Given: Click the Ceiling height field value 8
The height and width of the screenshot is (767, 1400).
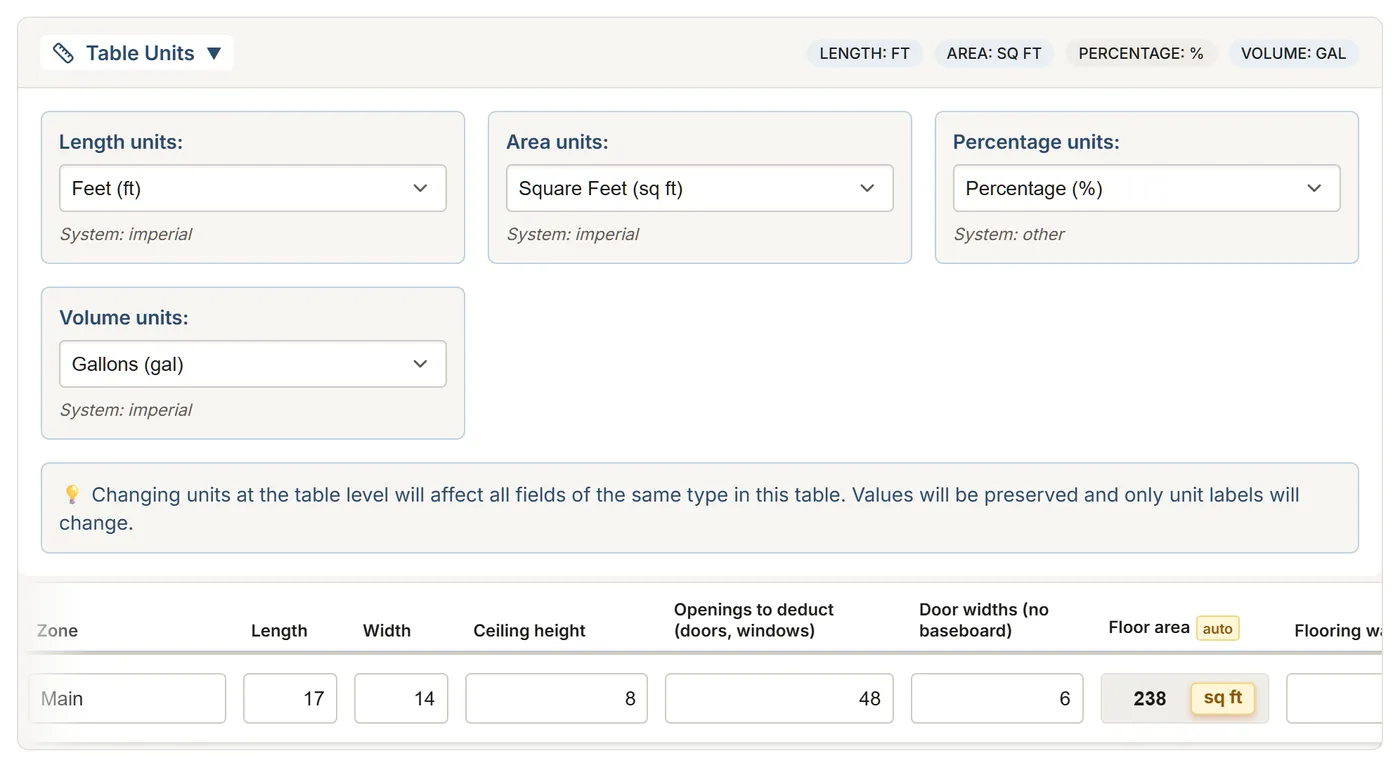Looking at the screenshot, I should pos(556,698).
